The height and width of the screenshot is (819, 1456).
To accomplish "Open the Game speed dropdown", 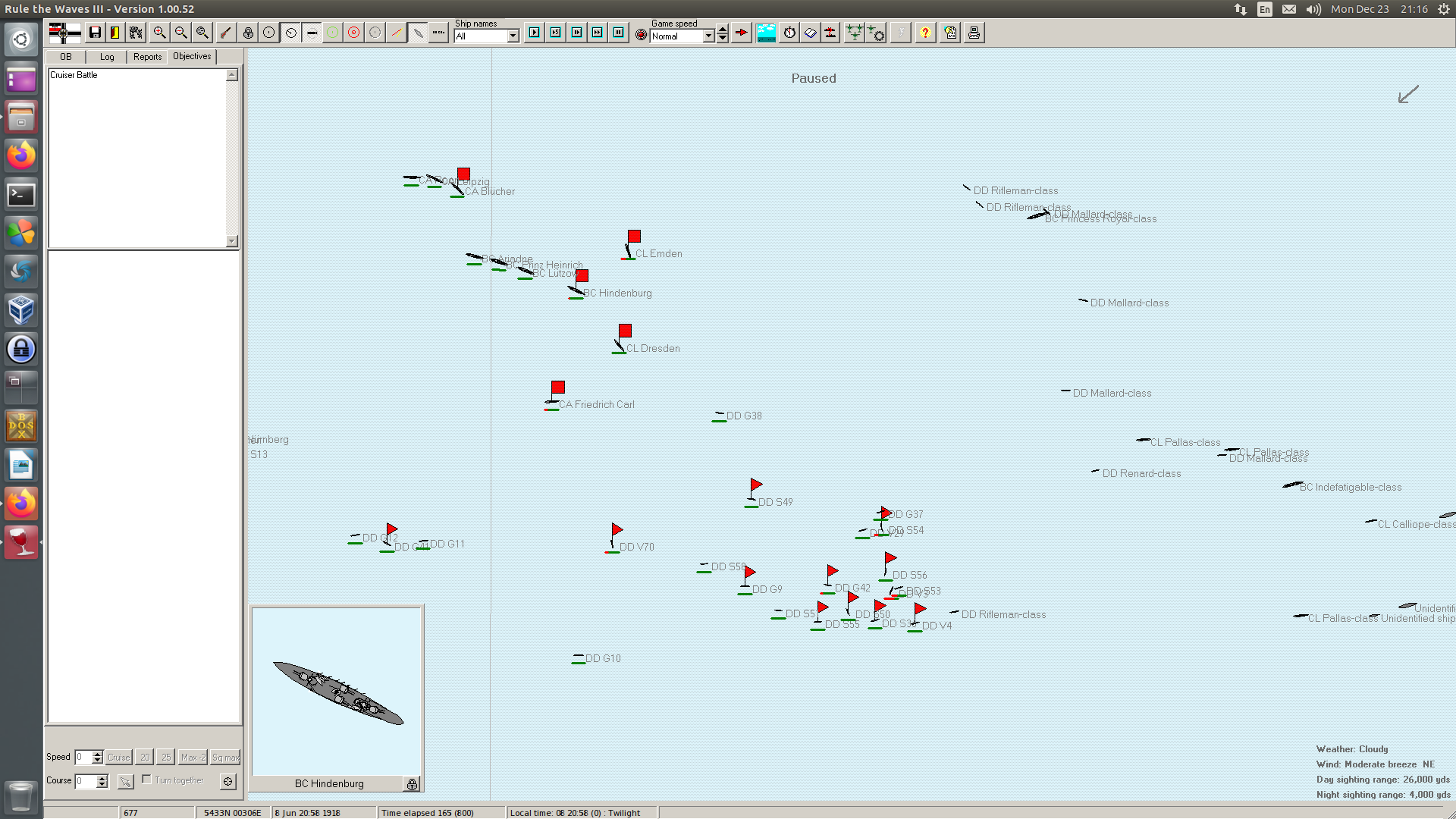I will coord(708,36).
